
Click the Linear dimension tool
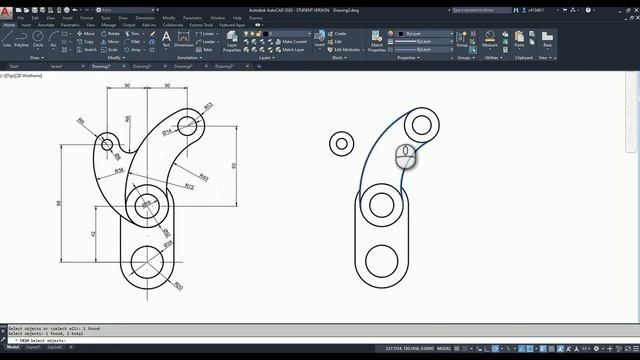(x=205, y=33)
